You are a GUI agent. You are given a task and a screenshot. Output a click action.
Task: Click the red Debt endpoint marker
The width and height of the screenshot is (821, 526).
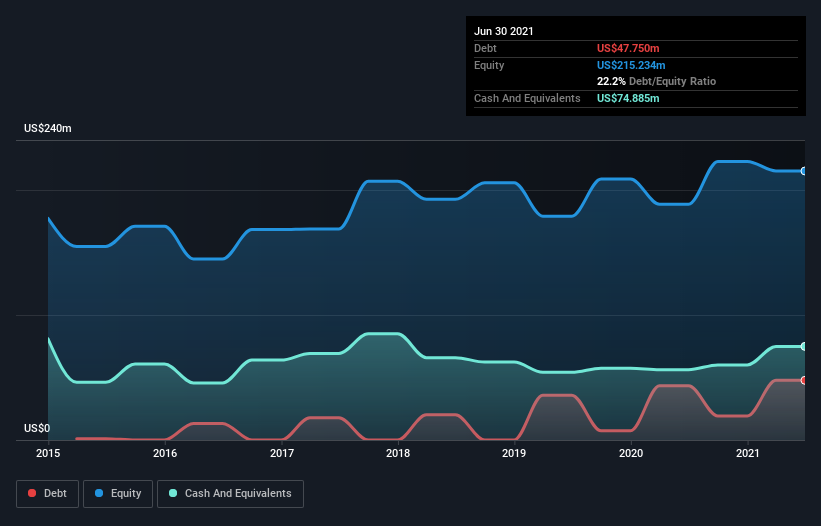coord(804,380)
